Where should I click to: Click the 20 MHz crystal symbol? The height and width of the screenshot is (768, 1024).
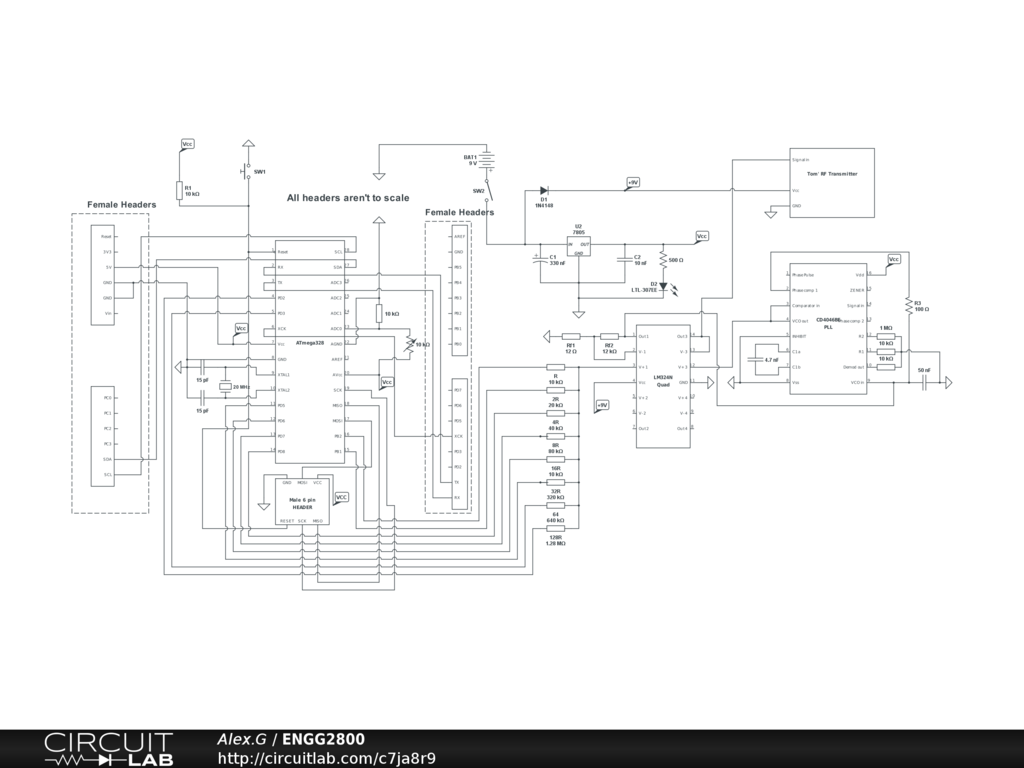[225, 386]
